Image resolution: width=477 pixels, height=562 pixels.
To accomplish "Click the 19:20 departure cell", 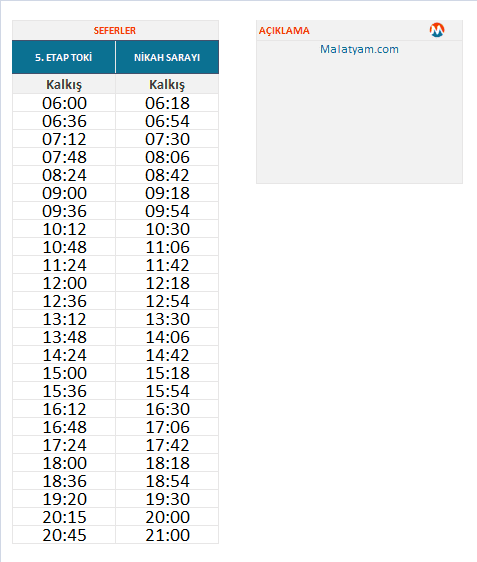I will click(x=64, y=499).
